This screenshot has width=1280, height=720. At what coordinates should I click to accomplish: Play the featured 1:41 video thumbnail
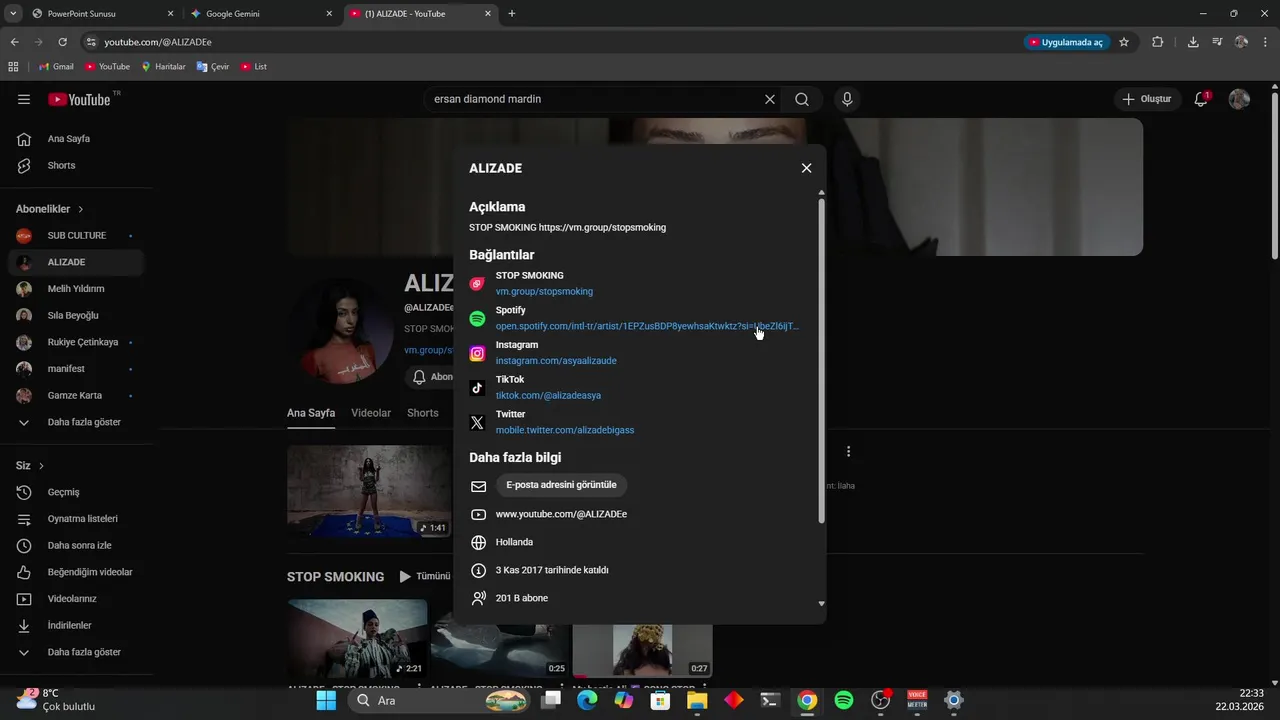(x=369, y=491)
